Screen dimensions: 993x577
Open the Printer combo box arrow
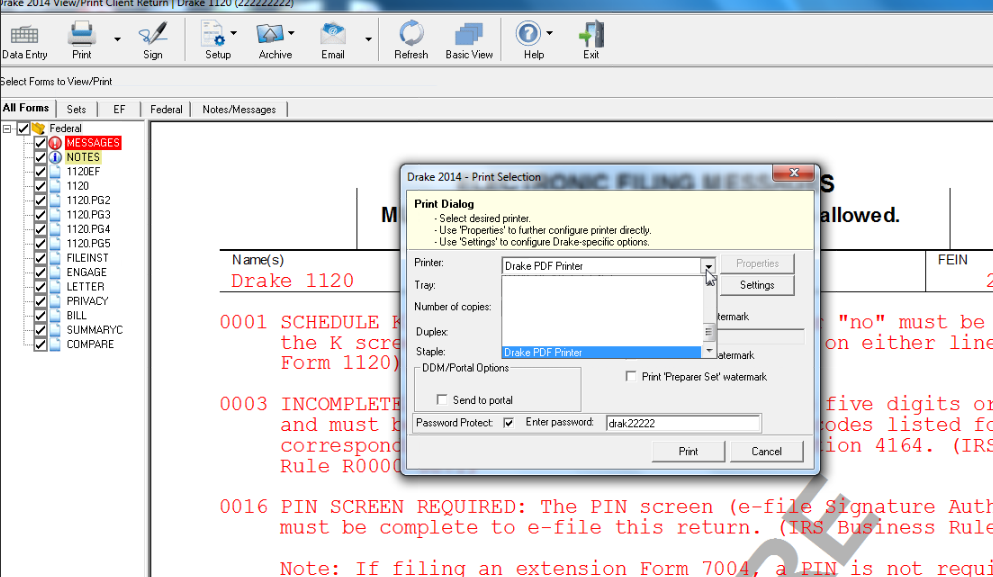click(708, 266)
